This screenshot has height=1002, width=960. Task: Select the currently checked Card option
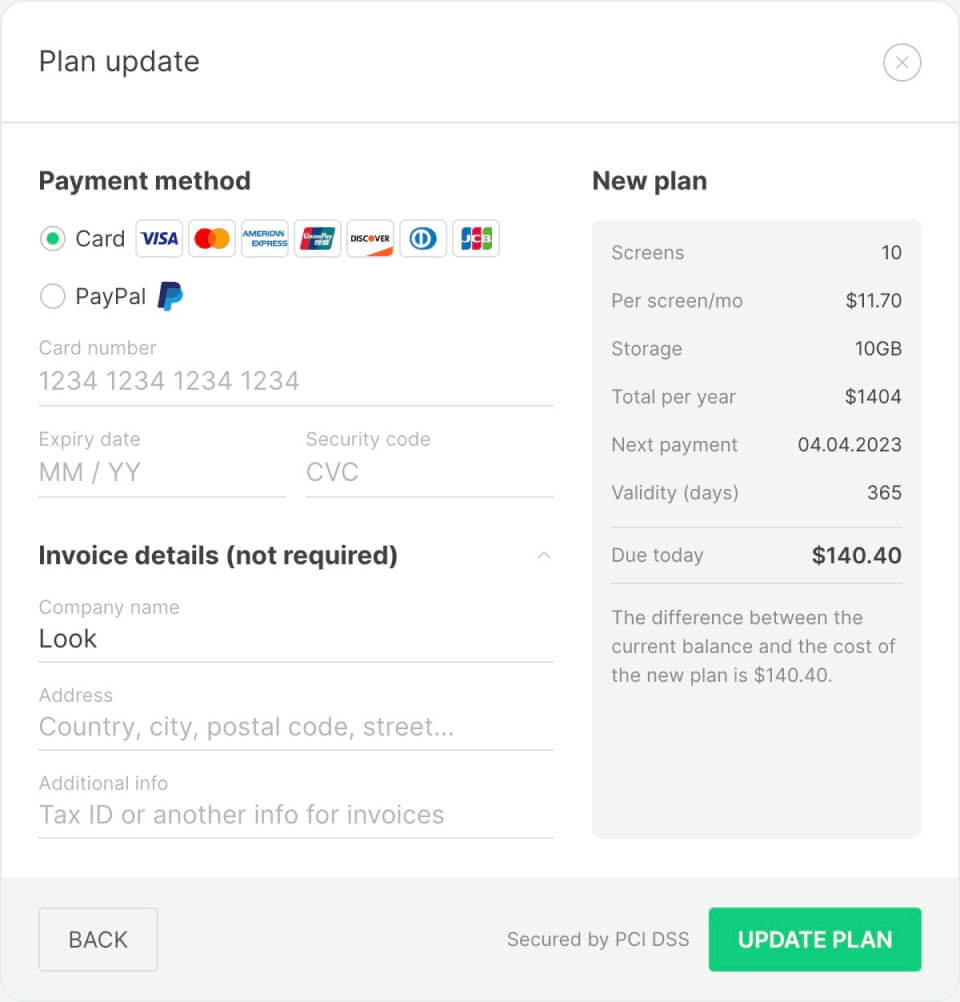pos(51,238)
